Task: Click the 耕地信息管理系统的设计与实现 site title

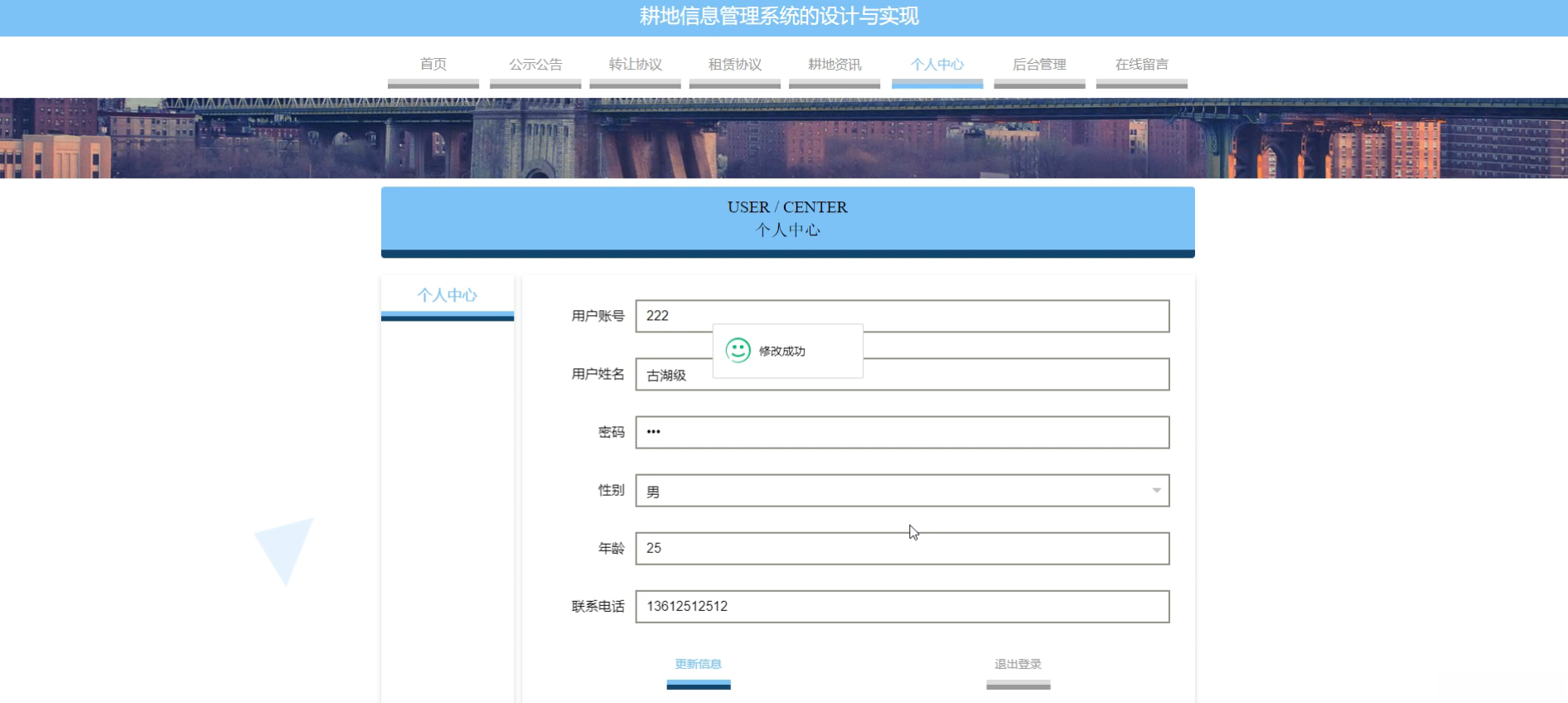Action: (x=779, y=17)
